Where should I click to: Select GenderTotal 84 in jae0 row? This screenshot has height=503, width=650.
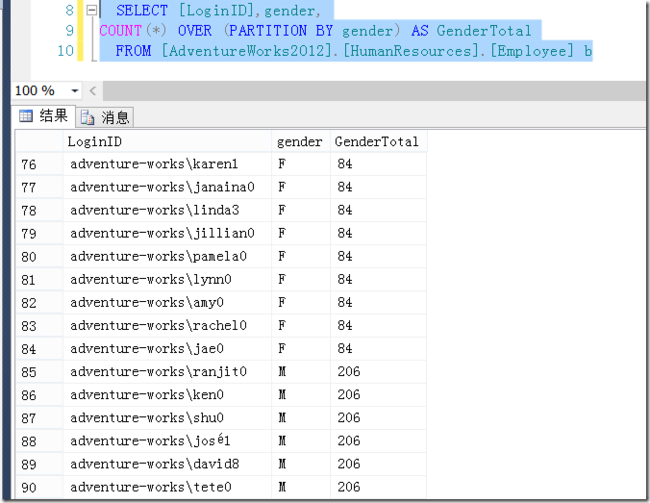(x=378, y=349)
